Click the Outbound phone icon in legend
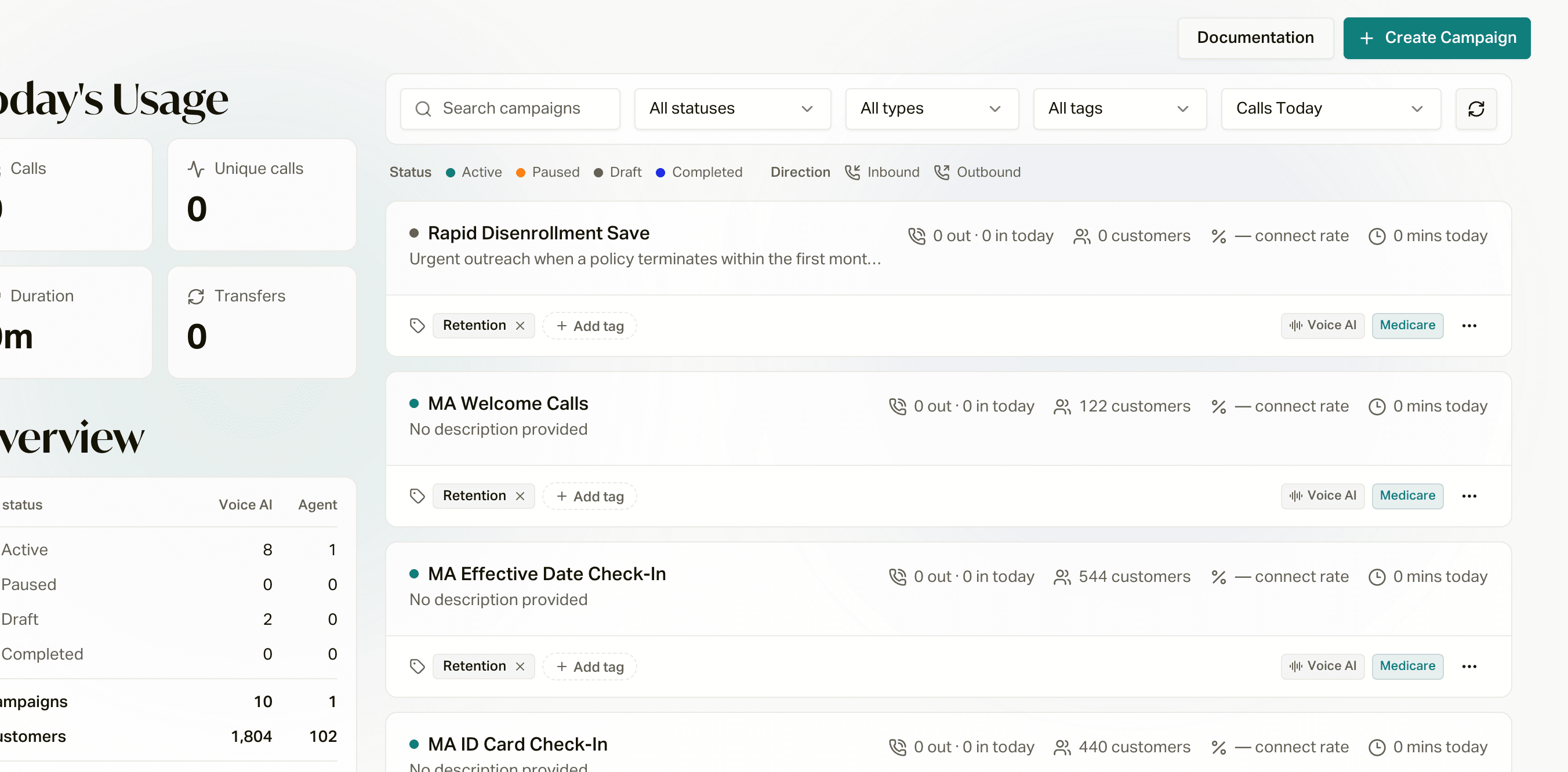1568x772 pixels. click(x=942, y=172)
